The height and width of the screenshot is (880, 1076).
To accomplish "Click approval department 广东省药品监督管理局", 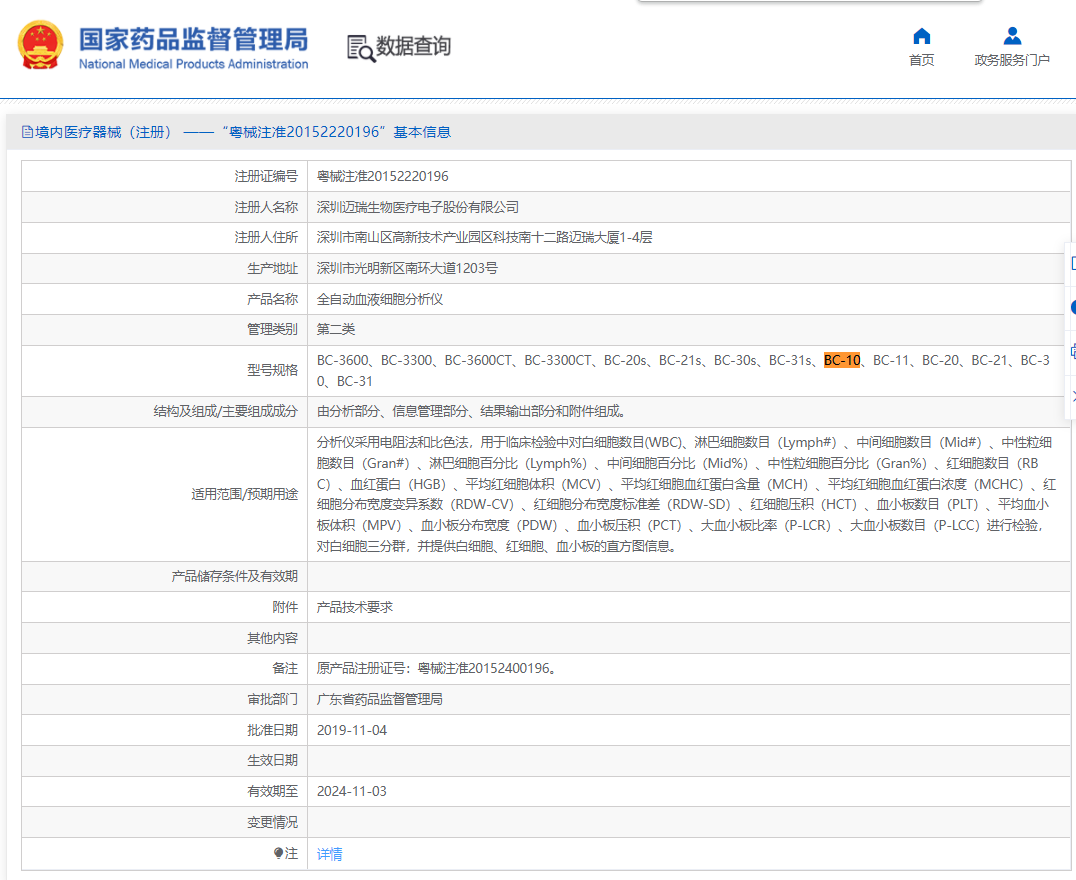I will (379, 699).
